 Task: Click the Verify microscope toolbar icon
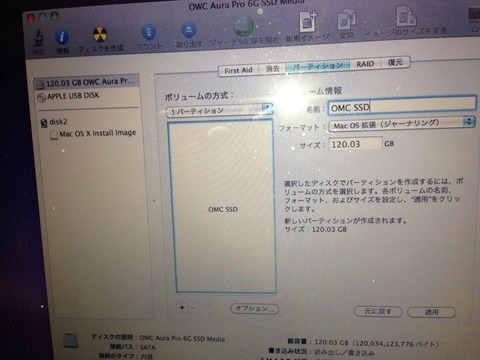pyautogui.click(x=39, y=38)
